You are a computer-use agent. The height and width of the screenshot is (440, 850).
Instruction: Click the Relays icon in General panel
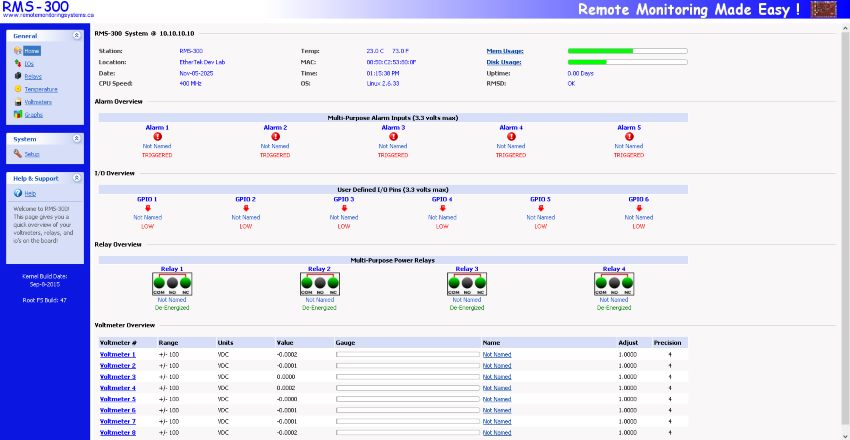18,76
